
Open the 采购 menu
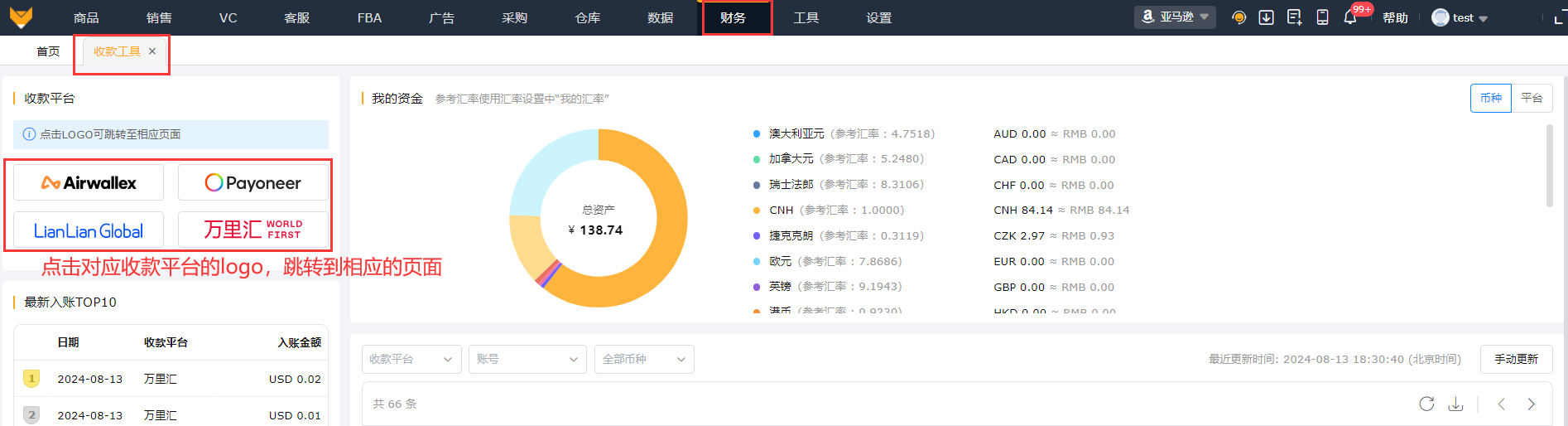[x=515, y=17]
